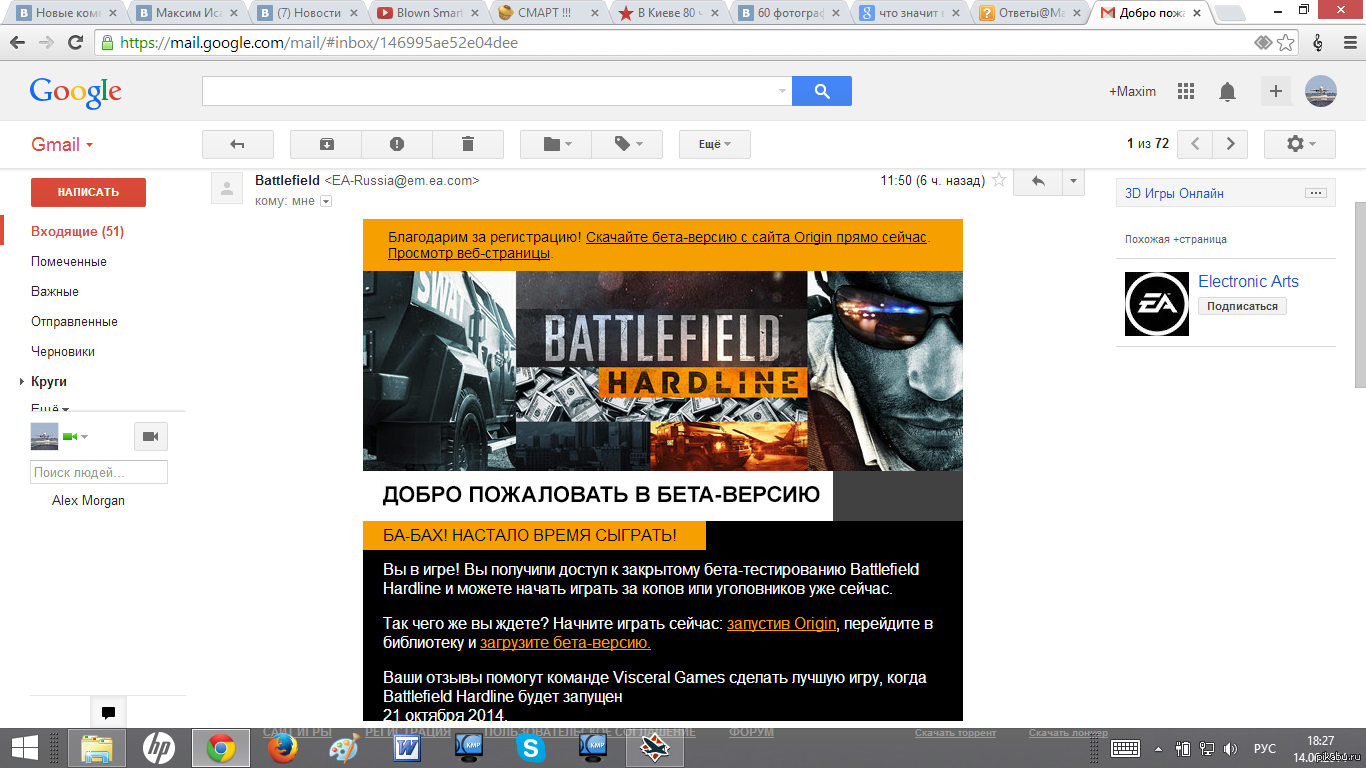This screenshot has height=768, width=1366.
Task: Open the Move to folder dropdown
Action: coord(556,144)
